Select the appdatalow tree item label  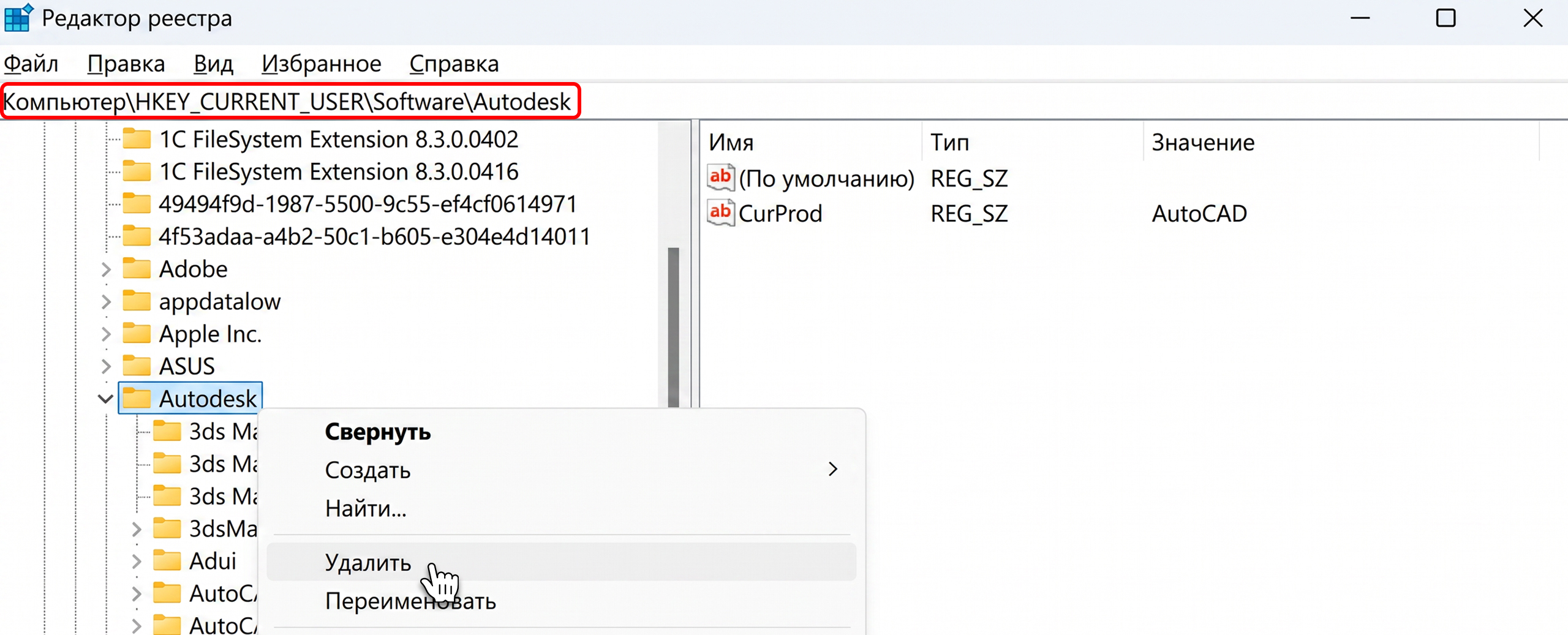pos(220,302)
